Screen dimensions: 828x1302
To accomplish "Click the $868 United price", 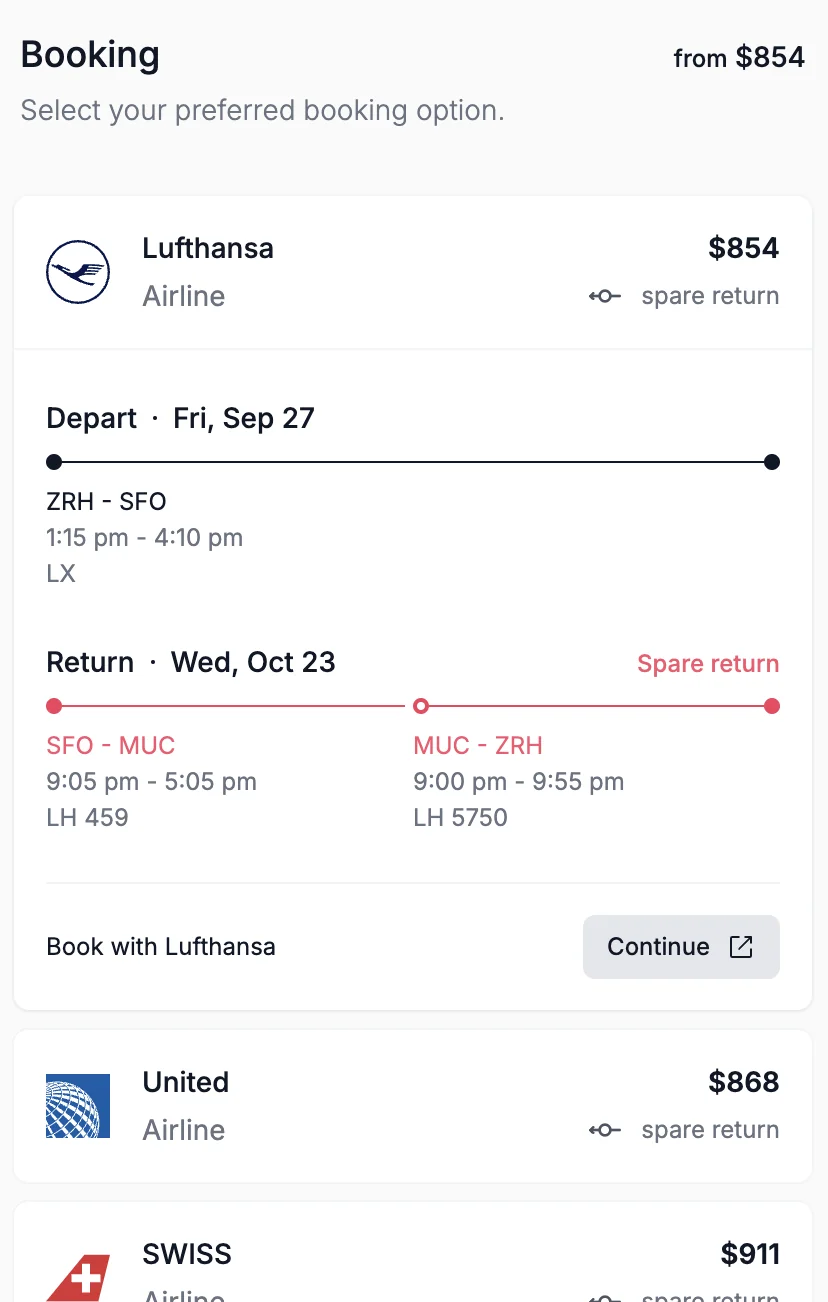I will [x=743, y=1082].
